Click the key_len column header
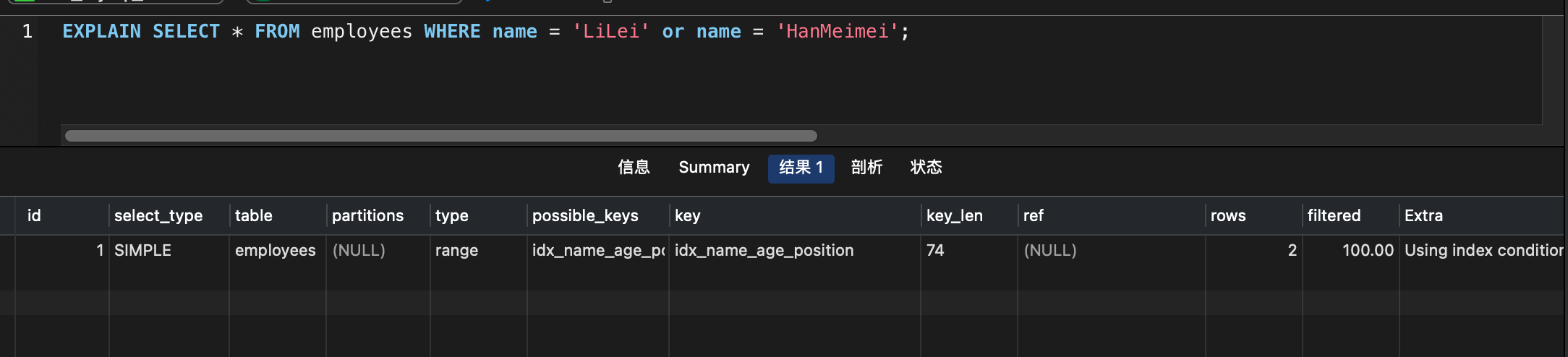Screen dimensions: 1568x357 click(954, 215)
